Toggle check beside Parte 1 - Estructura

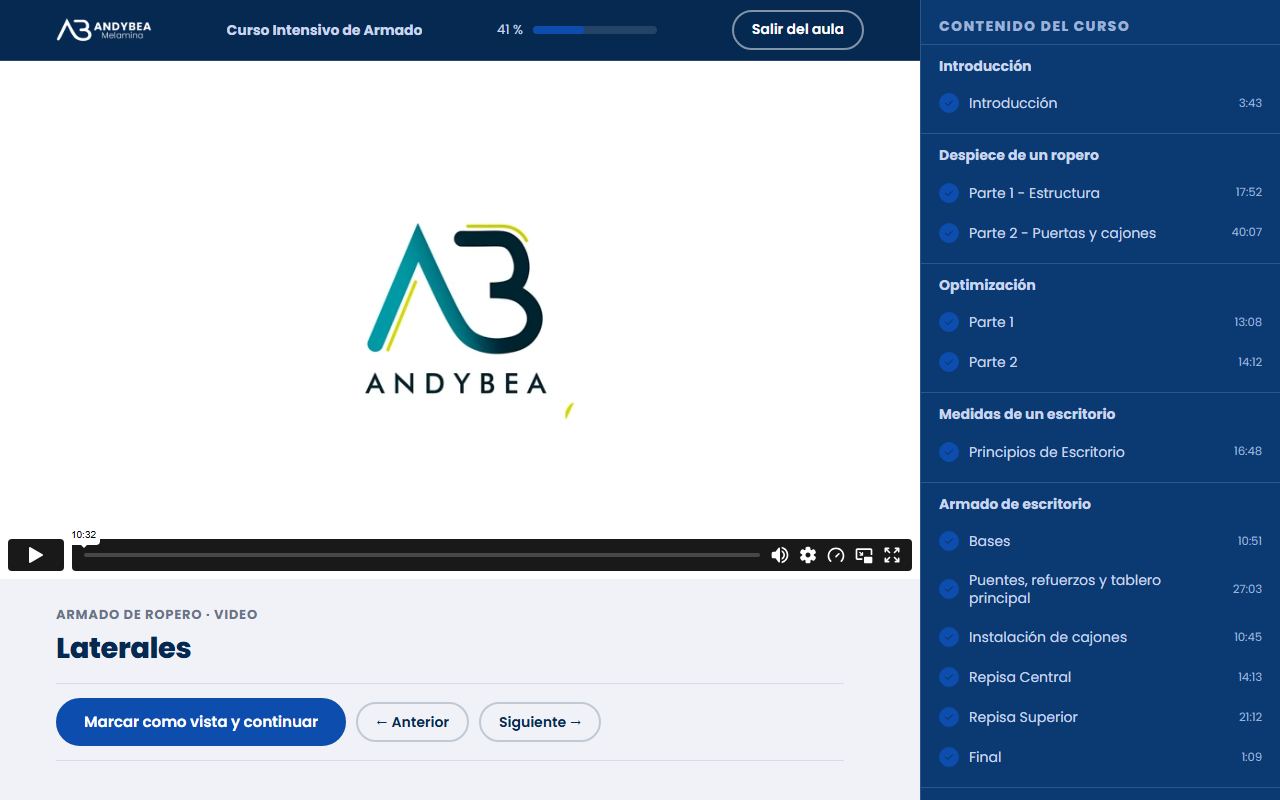949,193
